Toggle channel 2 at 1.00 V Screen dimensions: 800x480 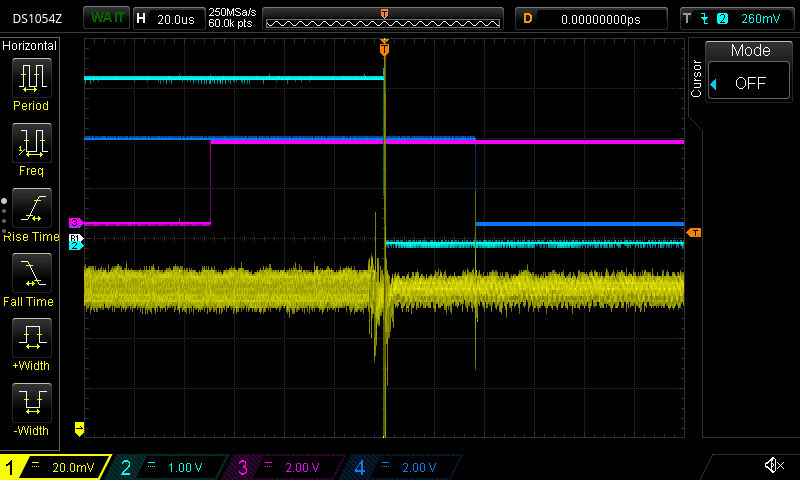[x=170, y=467]
